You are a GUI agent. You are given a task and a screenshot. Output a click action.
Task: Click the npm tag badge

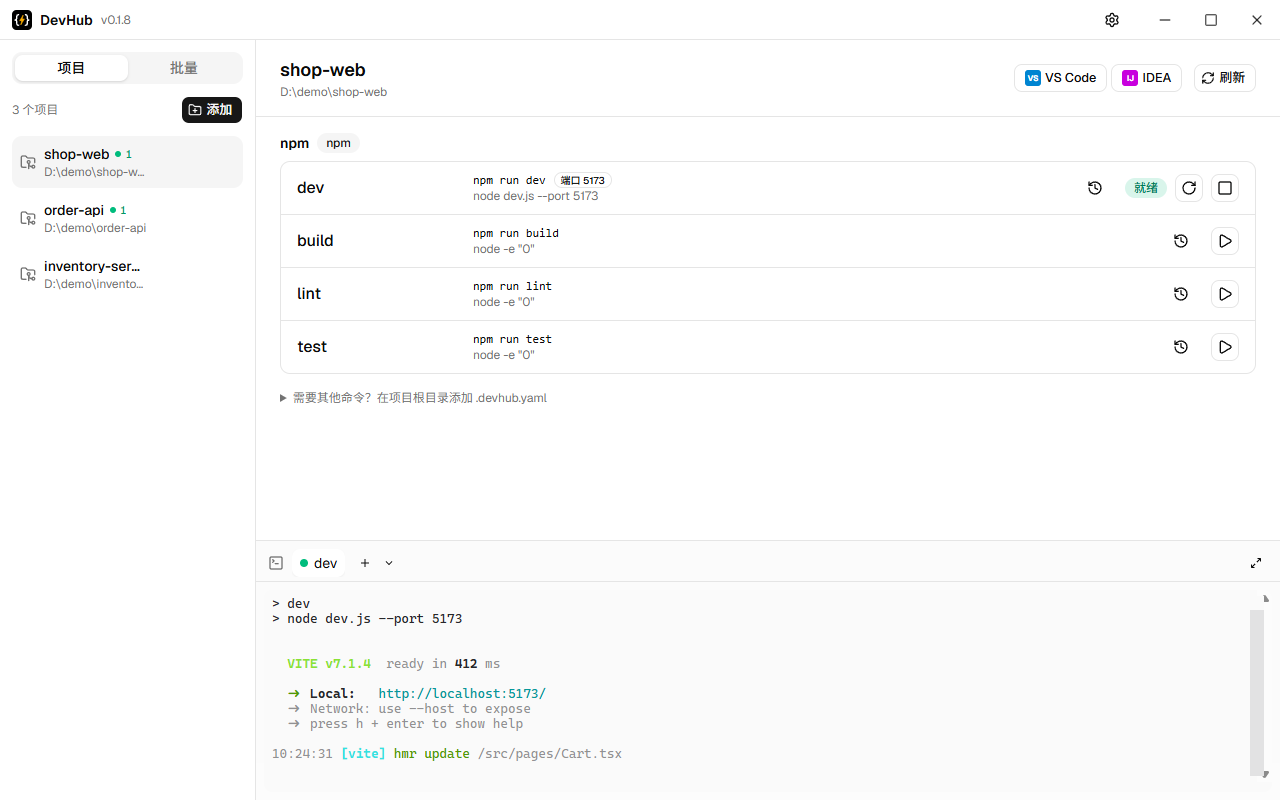(339, 143)
